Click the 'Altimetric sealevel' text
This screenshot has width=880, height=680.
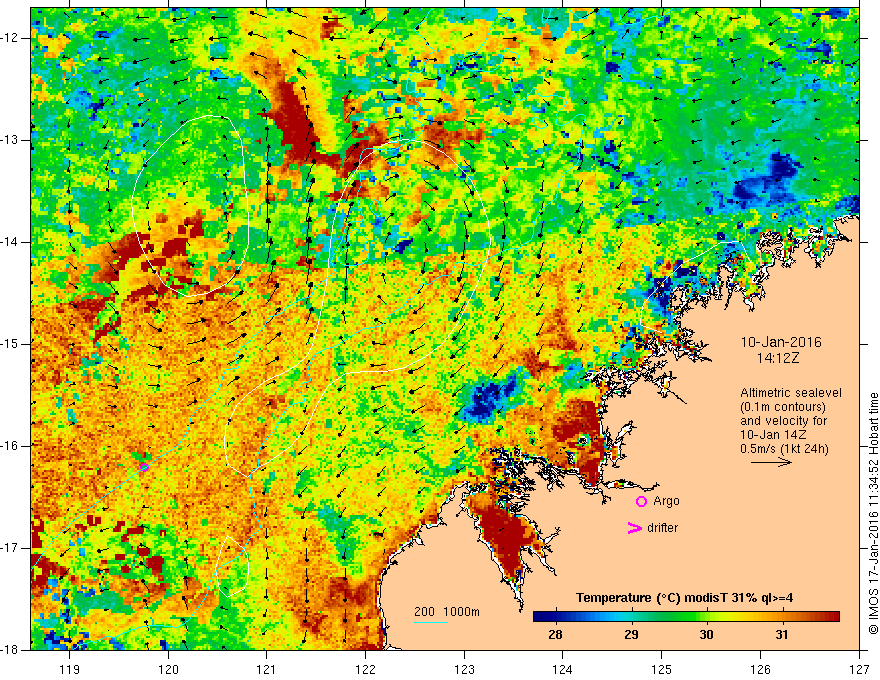[x=791, y=393]
